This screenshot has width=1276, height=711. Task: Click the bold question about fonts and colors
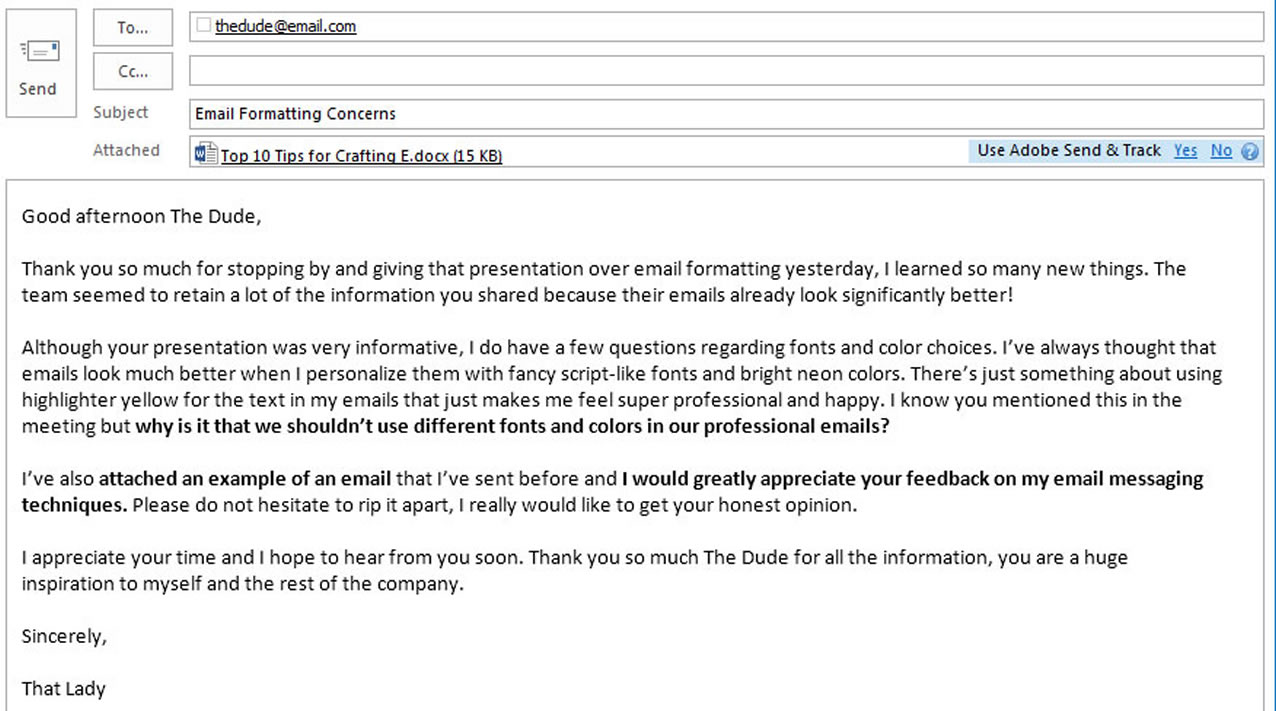coord(512,426)
